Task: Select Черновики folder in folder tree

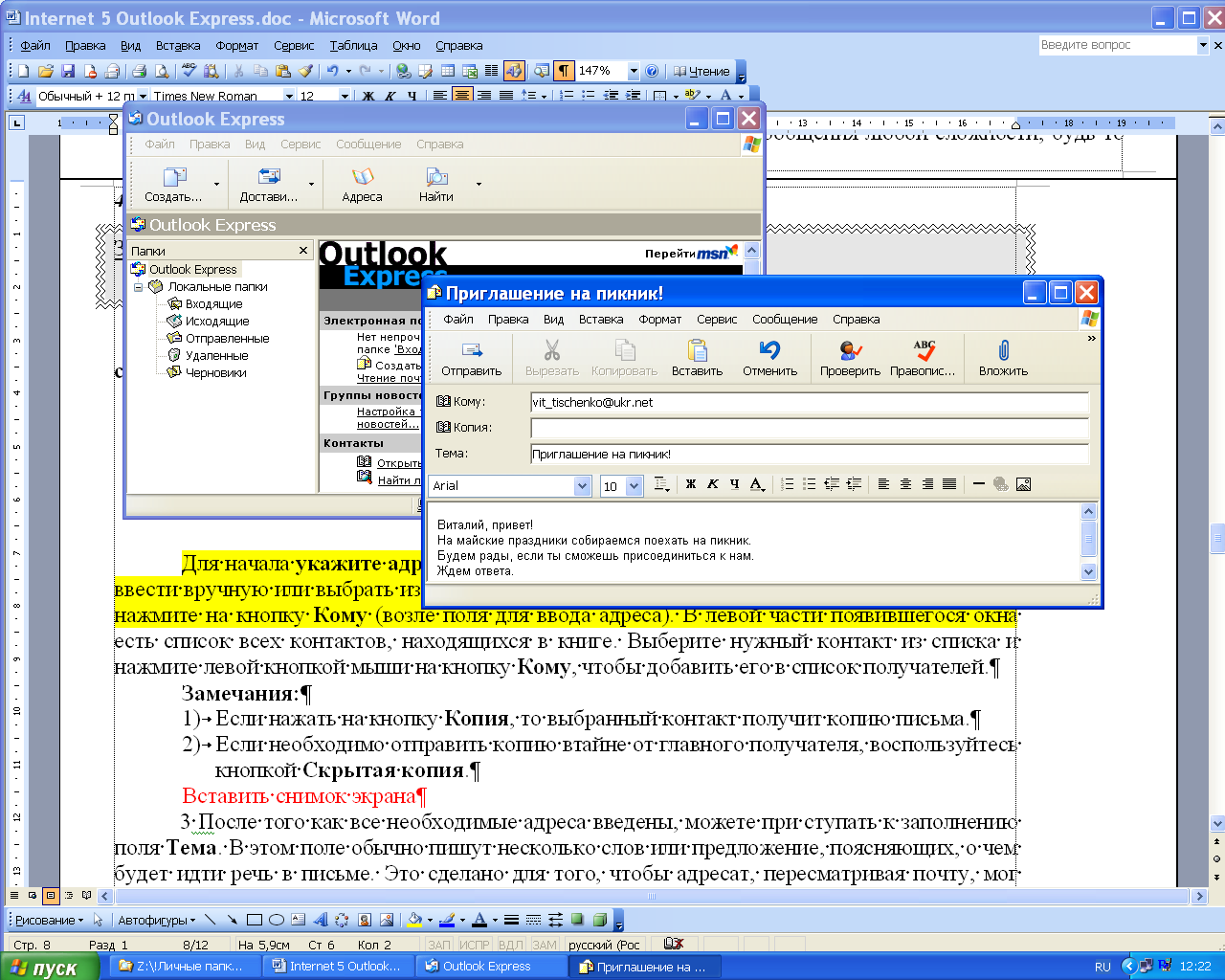Action: tap(215, 372)
